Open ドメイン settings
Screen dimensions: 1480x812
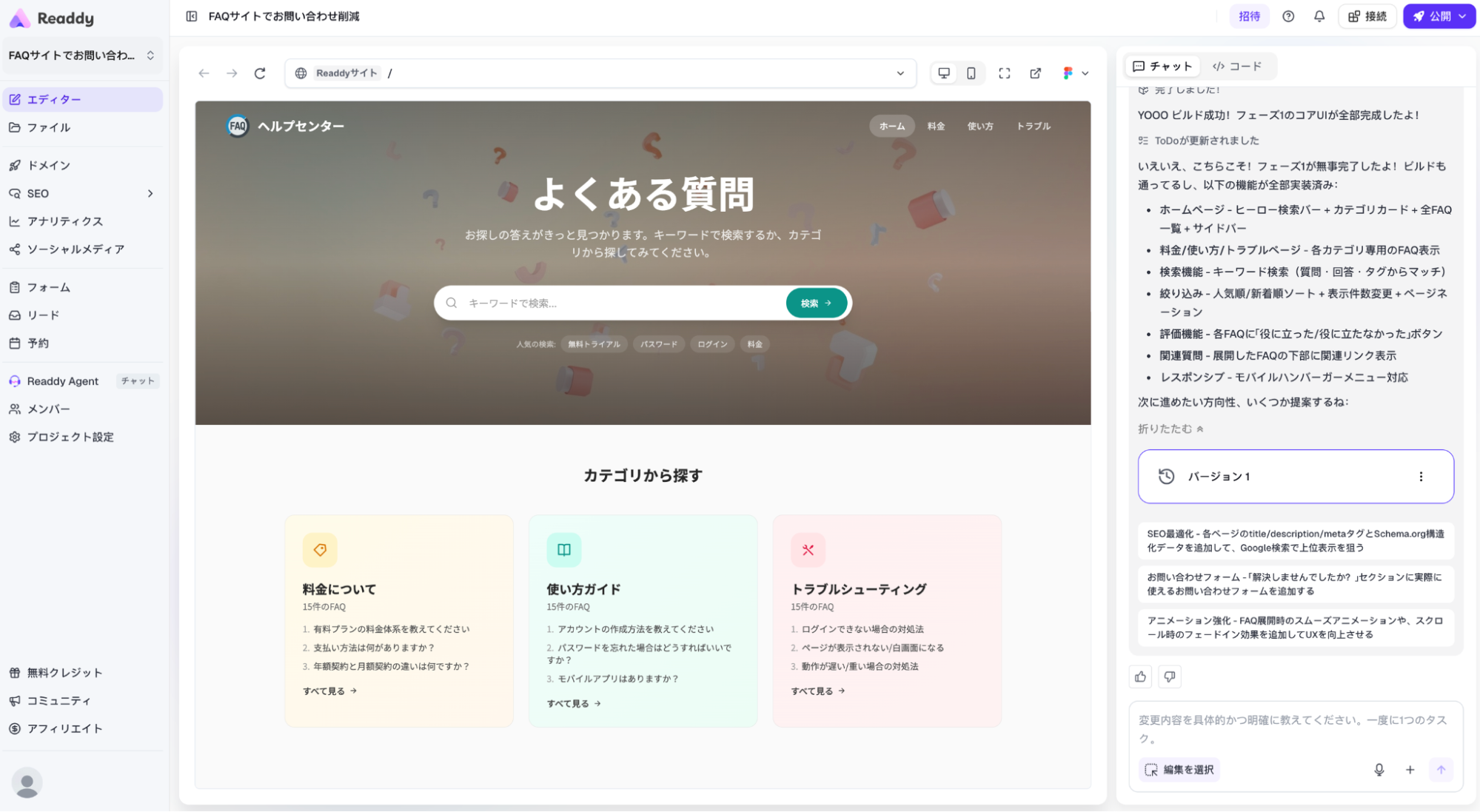(x=82, y=165)
